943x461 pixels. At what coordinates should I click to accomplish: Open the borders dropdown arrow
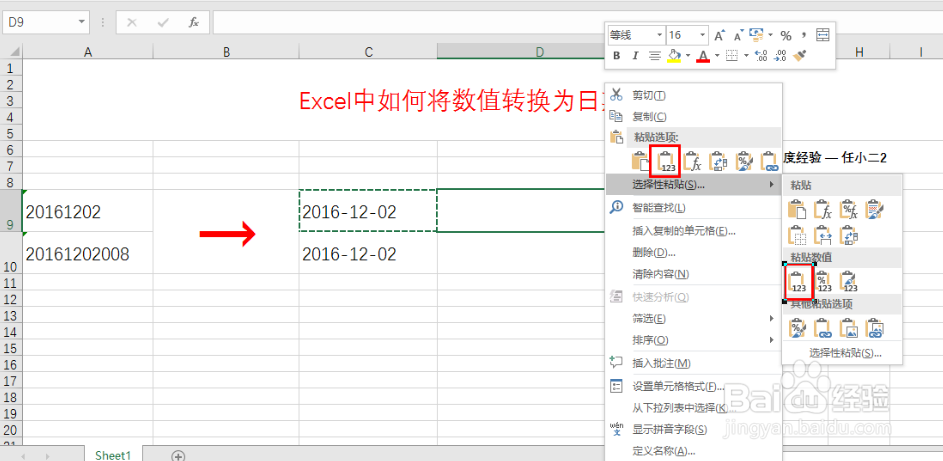746,55
